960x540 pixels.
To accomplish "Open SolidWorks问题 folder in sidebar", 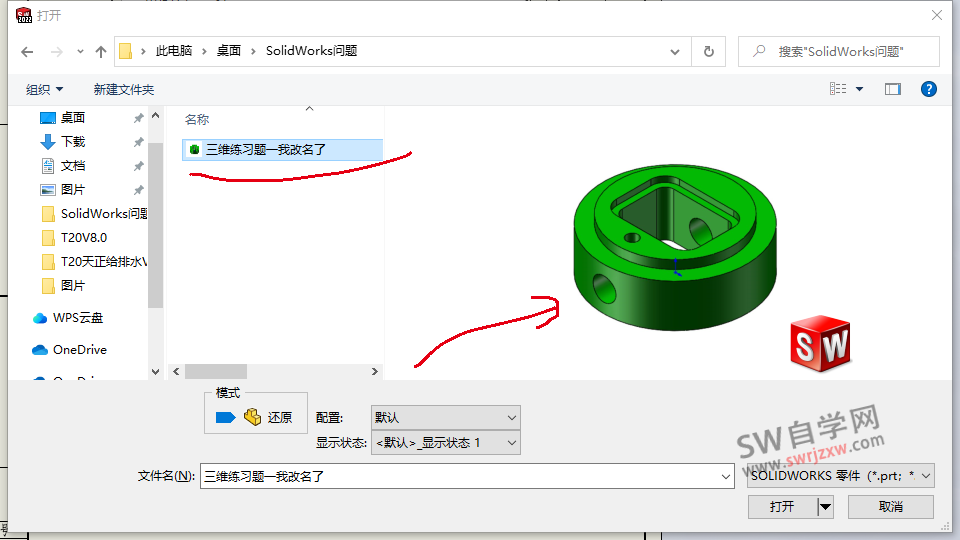I will click(95, 214).
